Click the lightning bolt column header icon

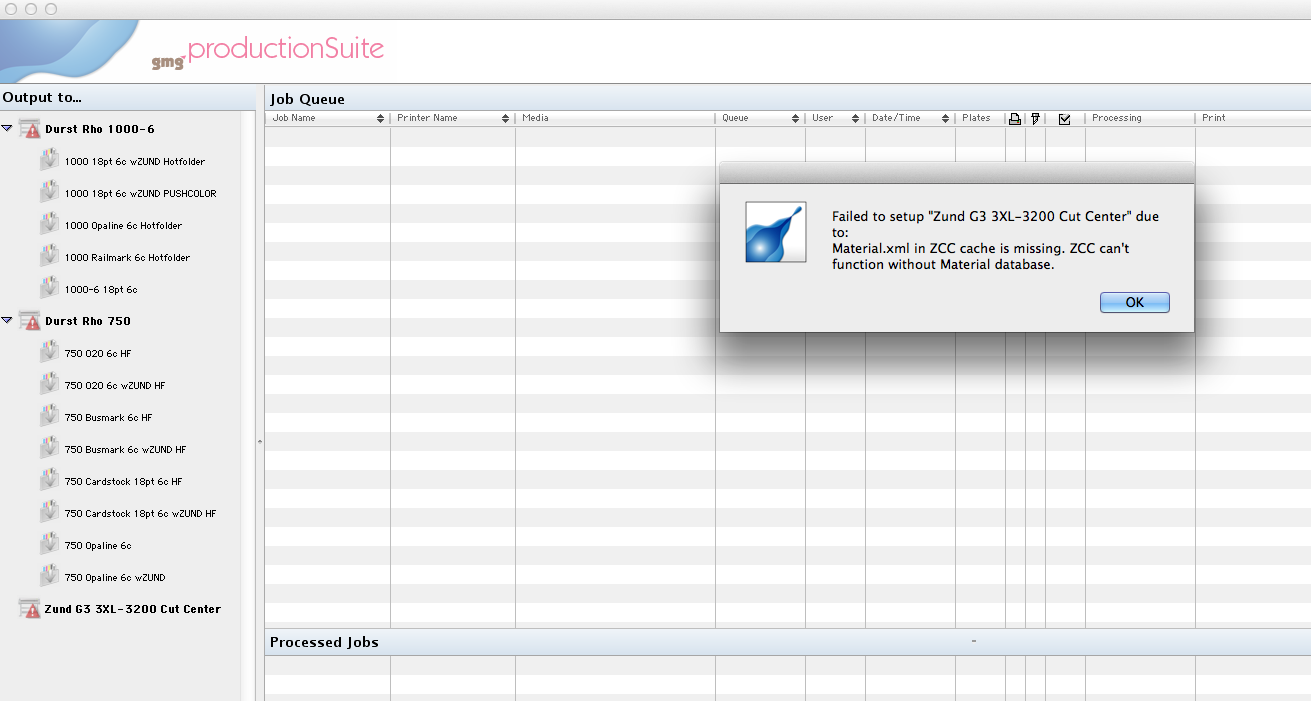click(x=1035, y=119)
